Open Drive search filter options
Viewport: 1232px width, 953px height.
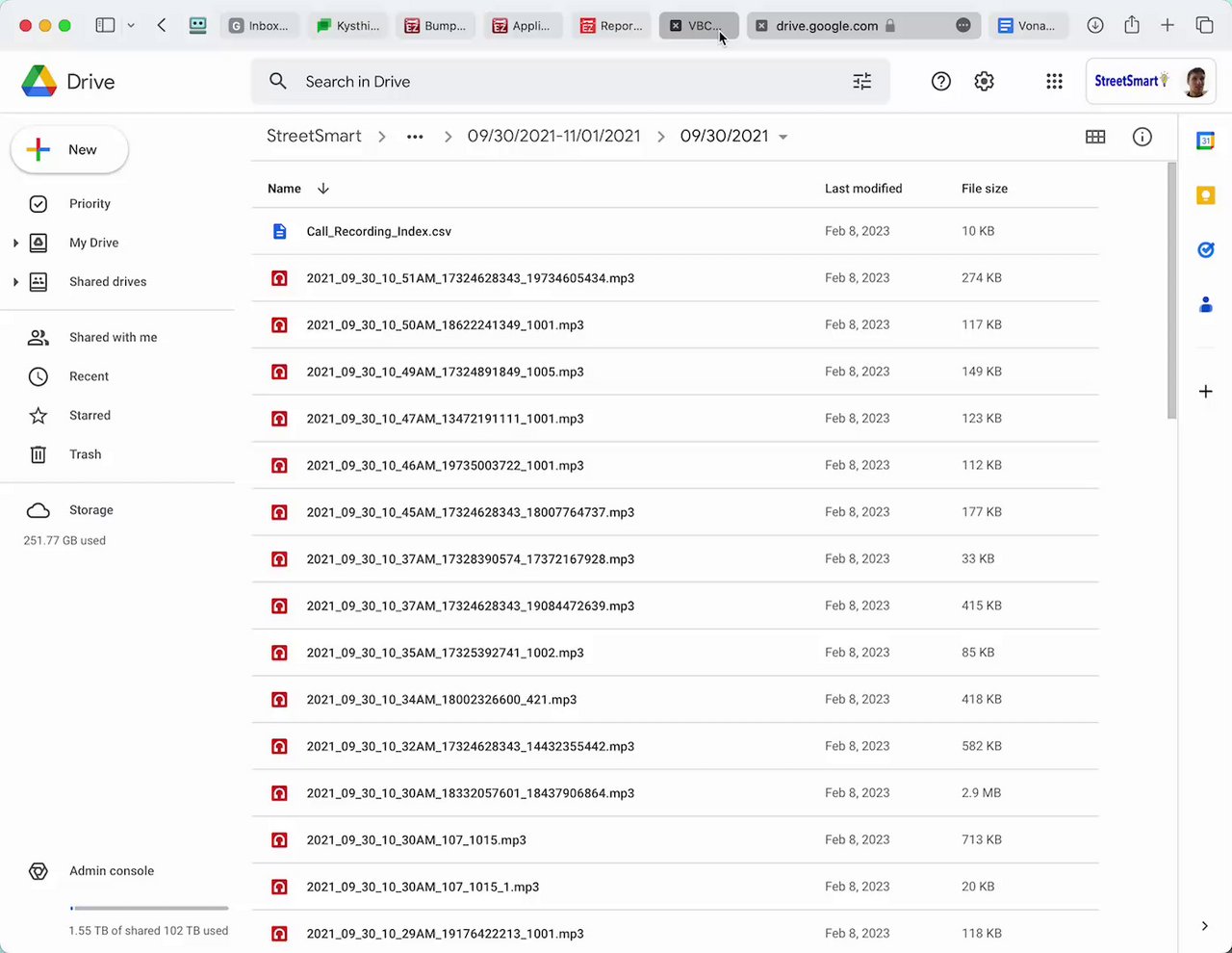click(x=862, y=82)
